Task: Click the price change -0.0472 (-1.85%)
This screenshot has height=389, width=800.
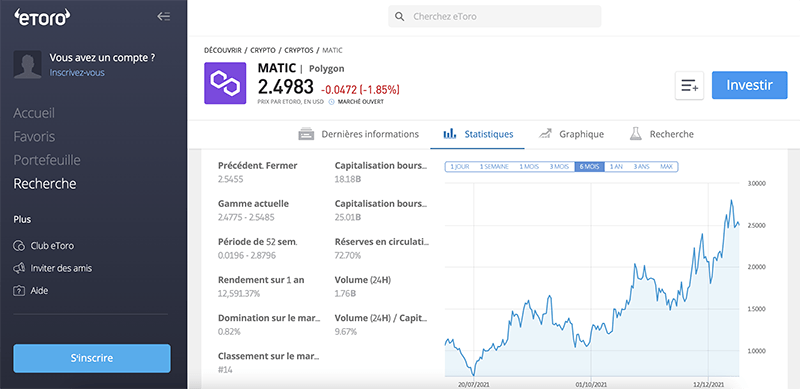Action: click(360, 90)
